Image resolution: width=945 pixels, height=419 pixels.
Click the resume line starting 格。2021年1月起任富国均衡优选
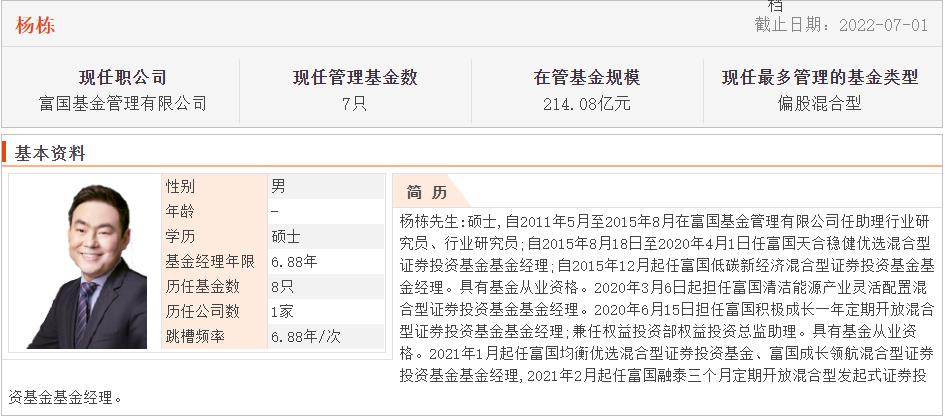click(x=667, y=353)
